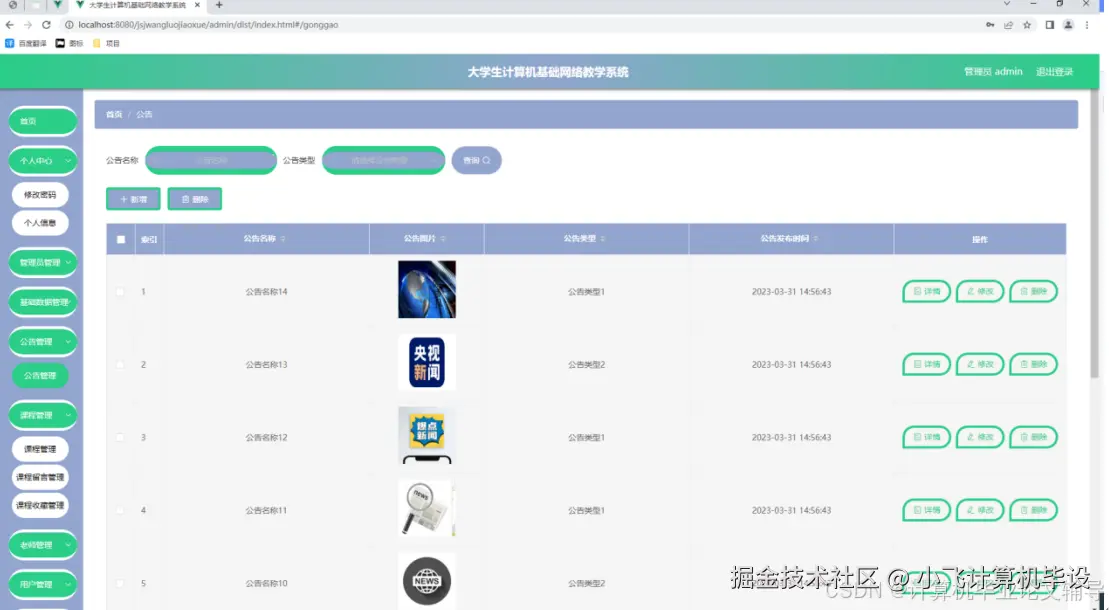Select the 首页 home item in the sidebar

[41, 121]
